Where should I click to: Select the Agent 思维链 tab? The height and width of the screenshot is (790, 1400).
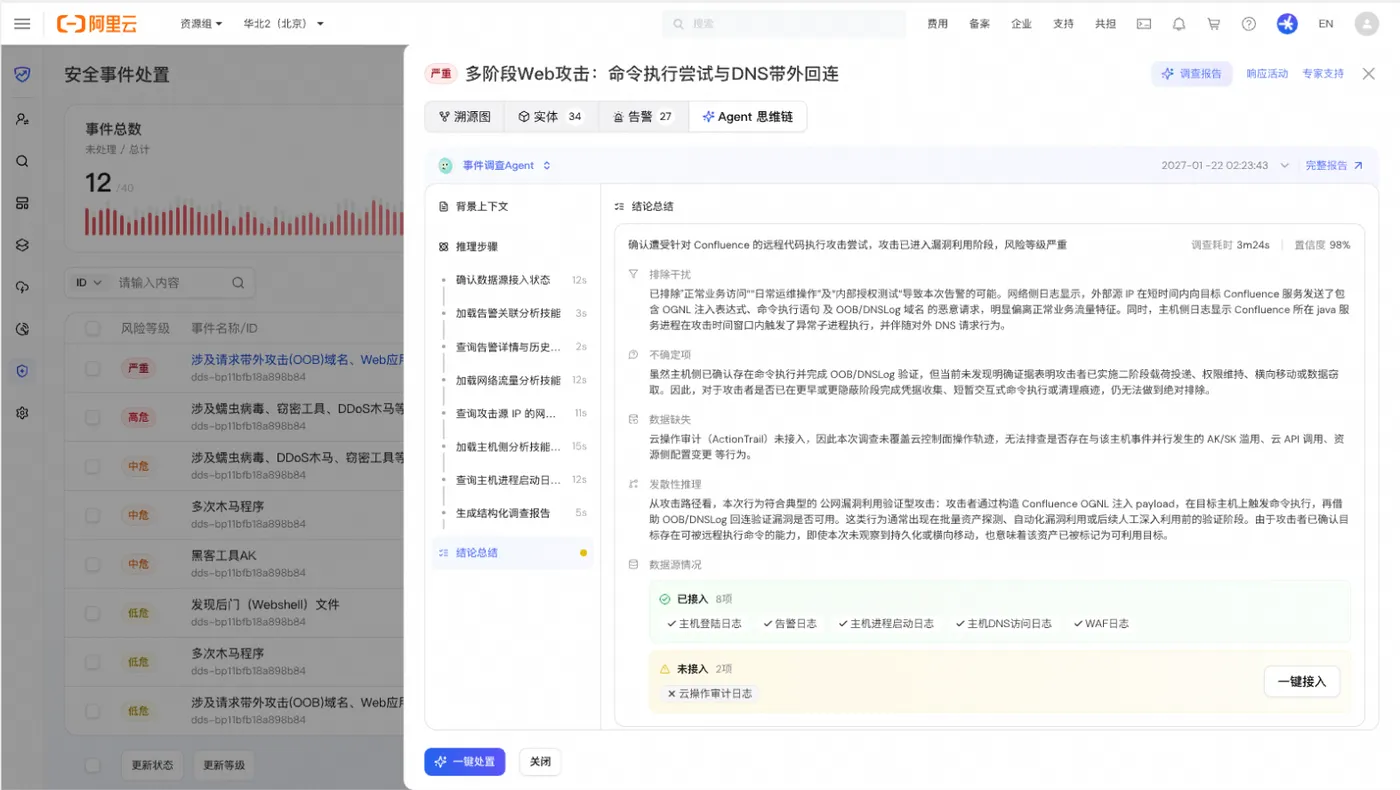coord(748,117)
